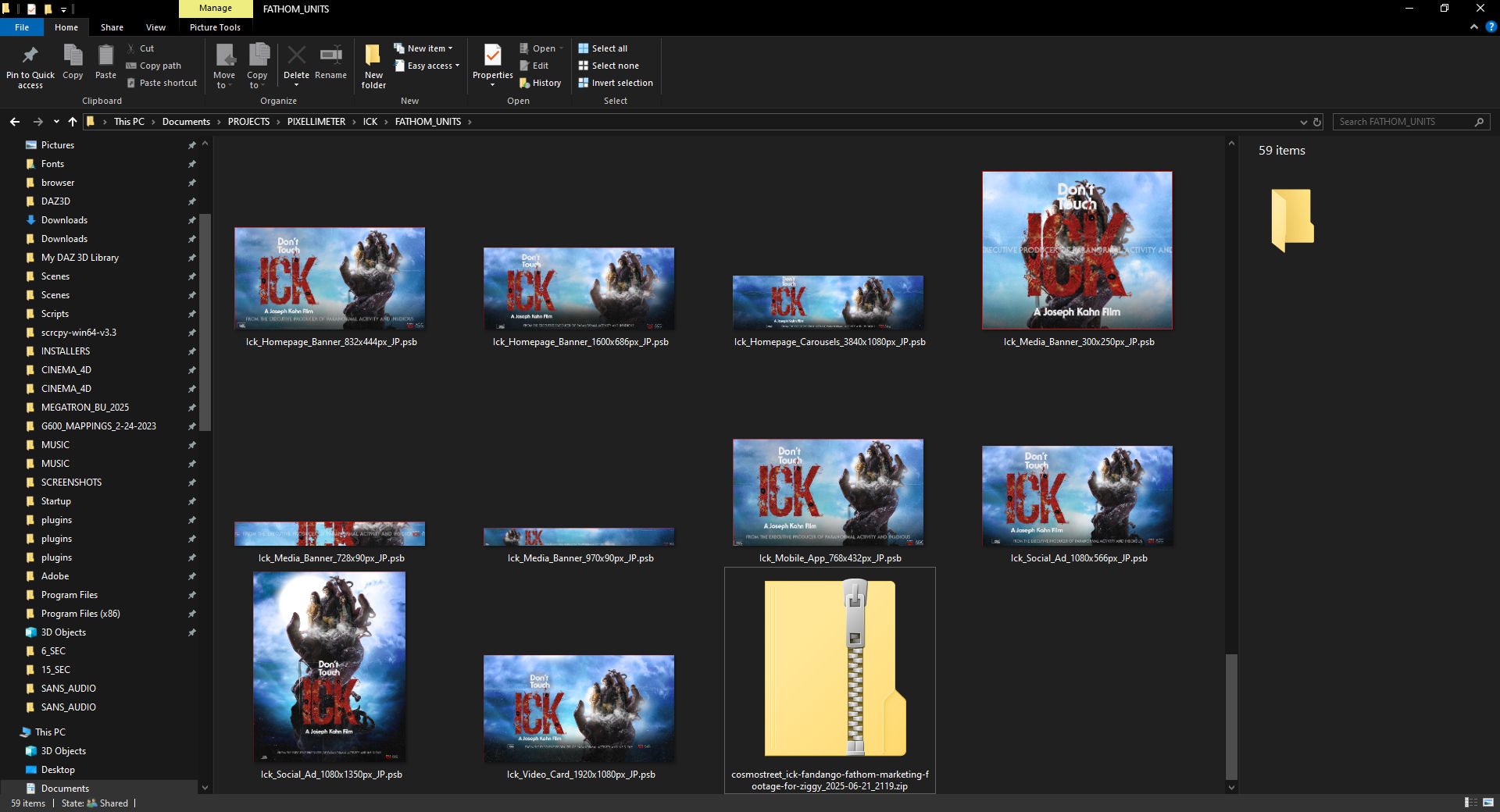
Task: Click the file list vertical scrollbar thumb
Action: 1231,717
